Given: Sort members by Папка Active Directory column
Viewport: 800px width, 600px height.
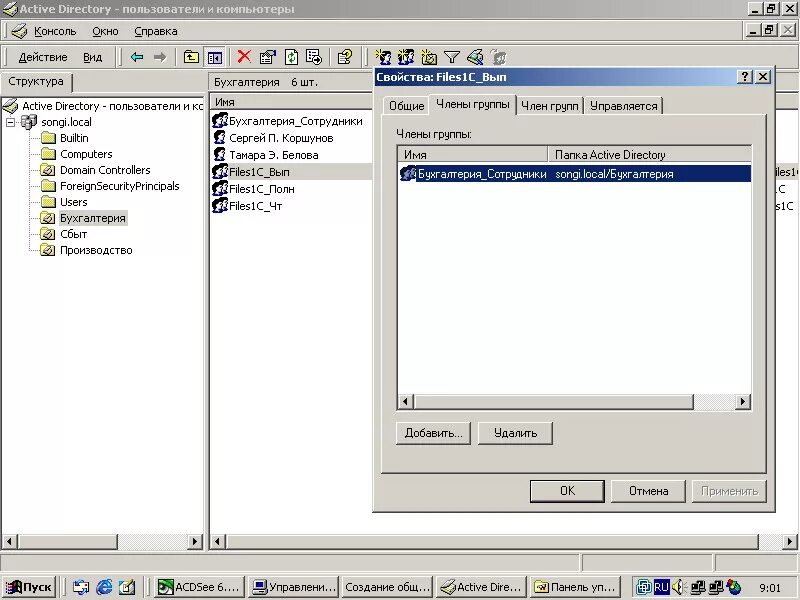Looking at the screenshot, I should point(649,155).
